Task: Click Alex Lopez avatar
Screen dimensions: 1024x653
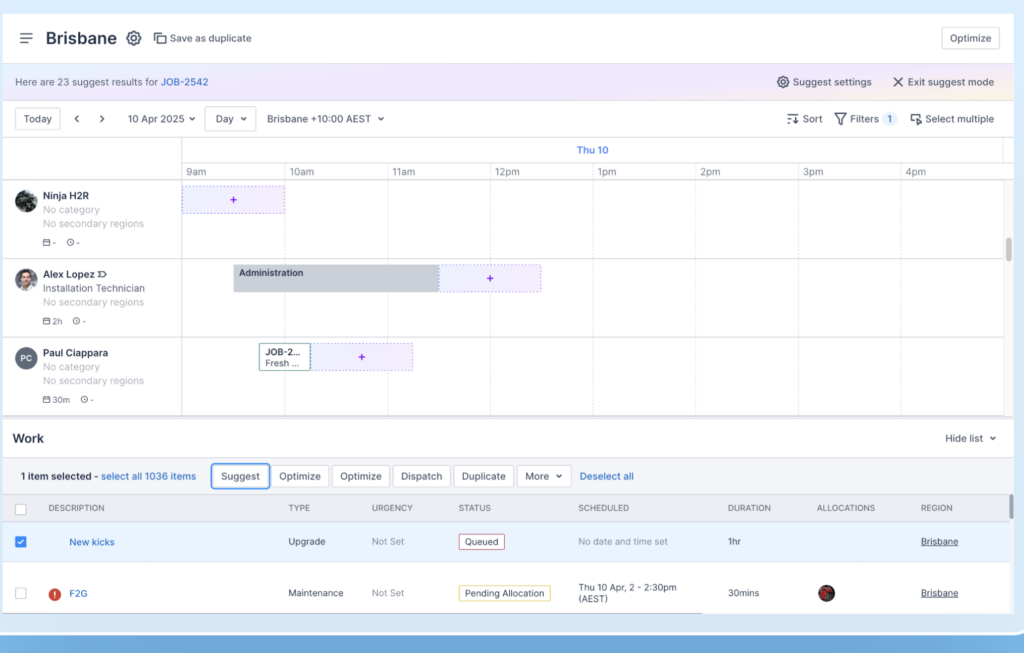Action: [x=26, y=279]
